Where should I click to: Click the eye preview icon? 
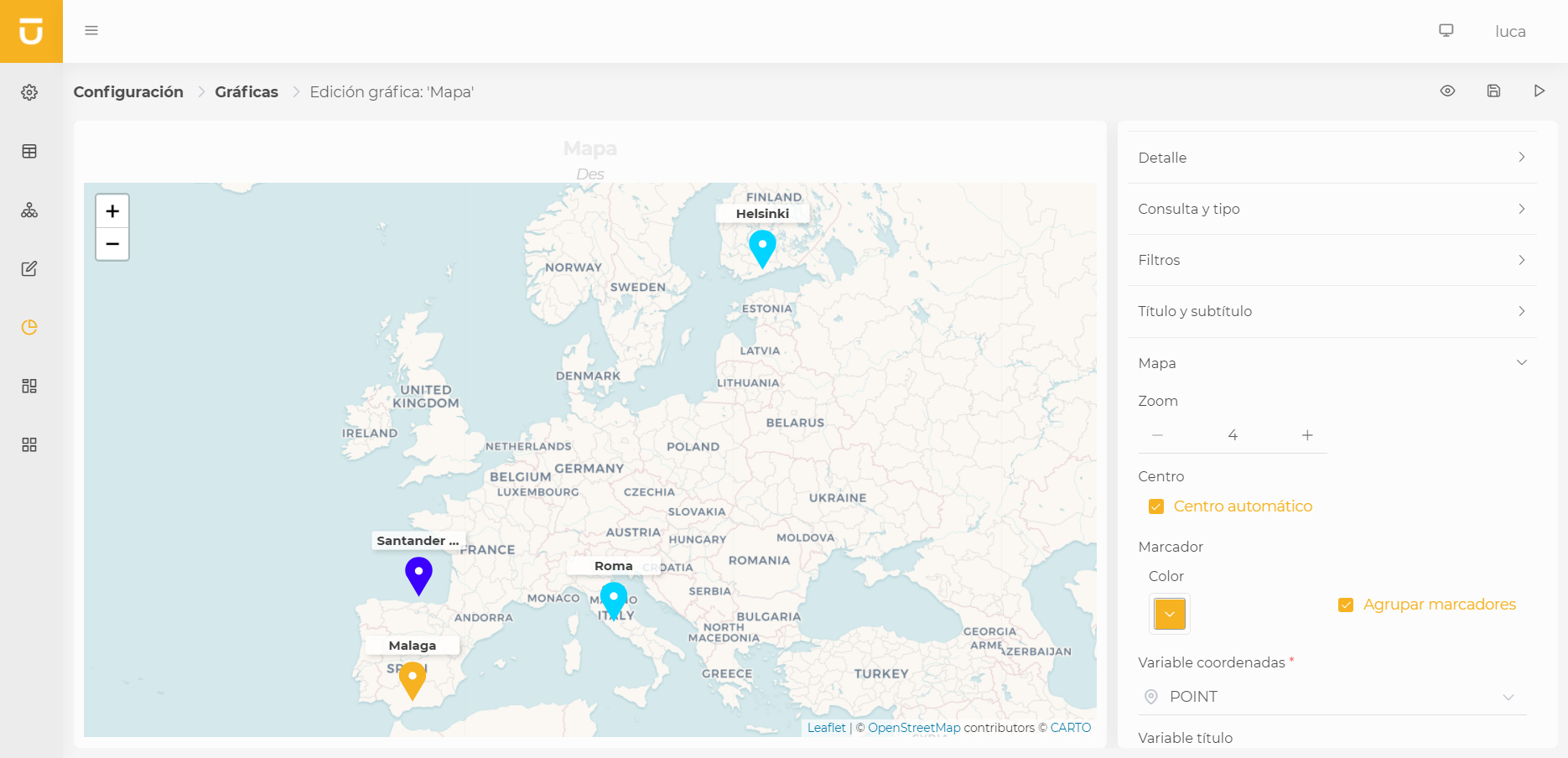click(x=1447, y=91)
